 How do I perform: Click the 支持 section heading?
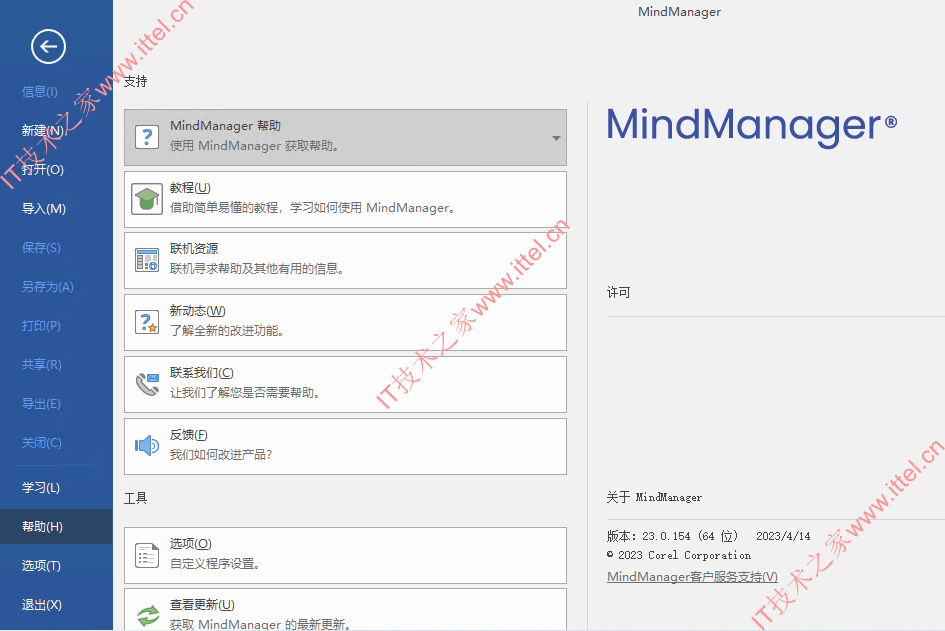click(x=136, y=81)
